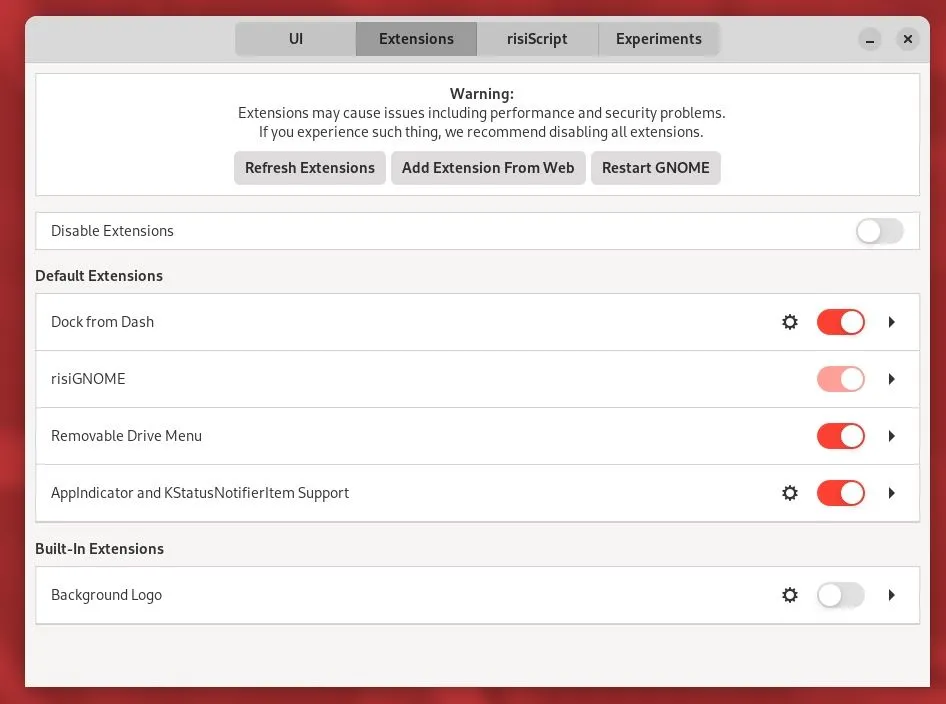Viewport: 946px width, 704px height.
Task: Go to the Experiments tab
Action: pos(658,39)
